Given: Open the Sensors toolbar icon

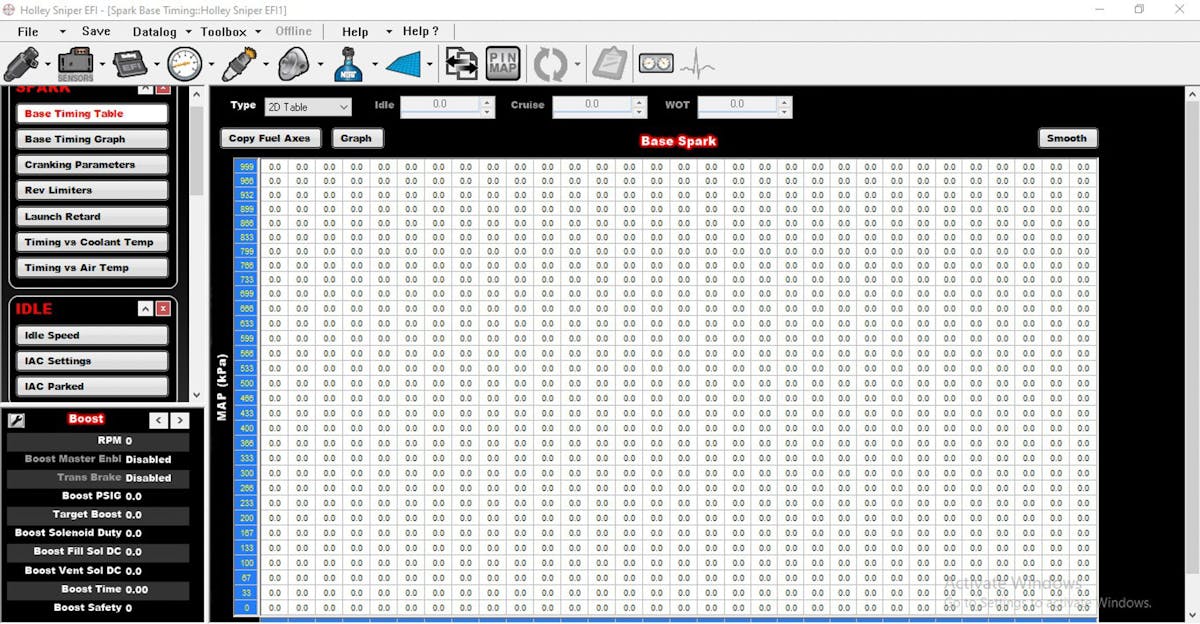Looking at the screenshot, I should (x=75, y=65).
